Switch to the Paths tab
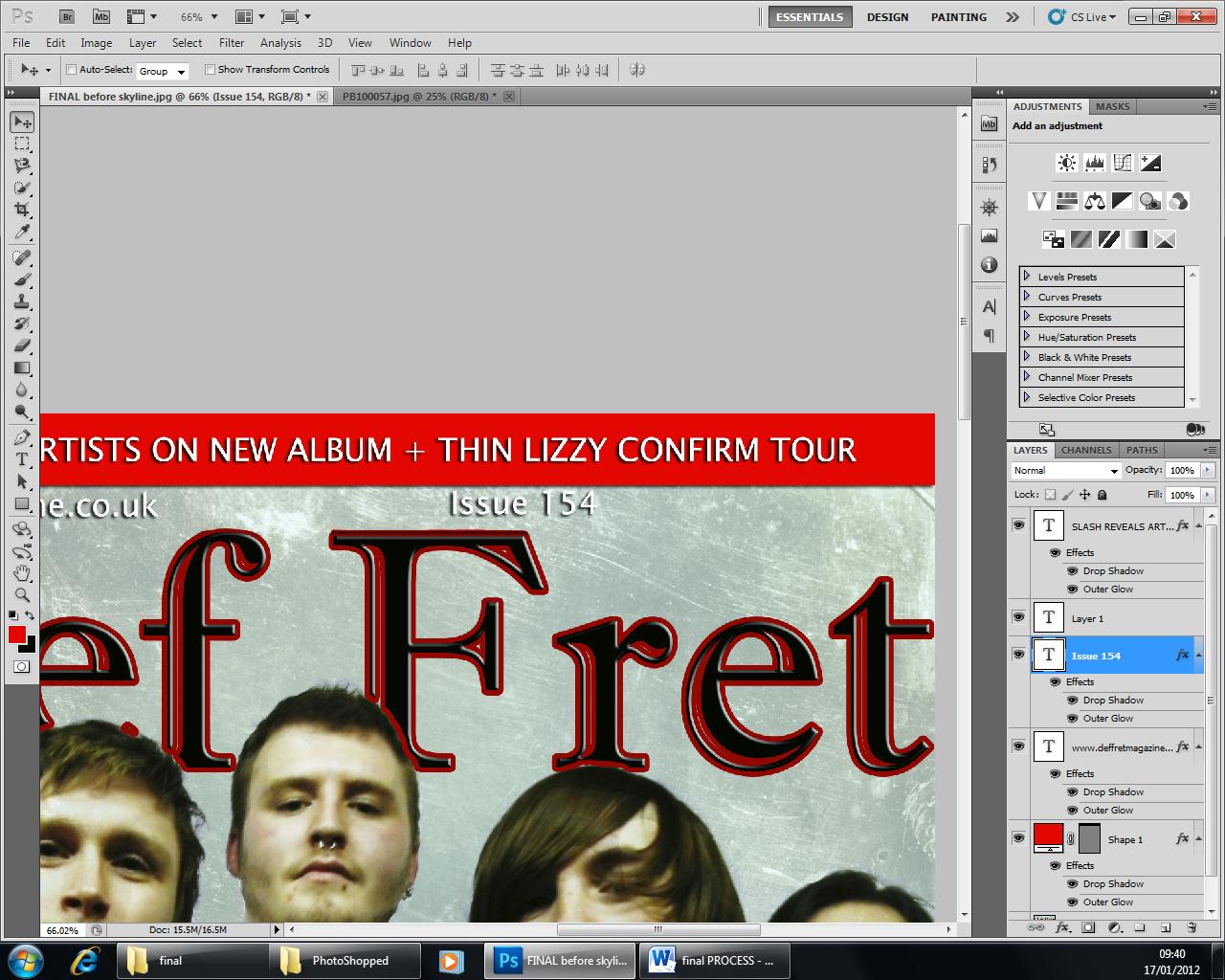Viewport: 1225px width, 980px height. [x=1142, y=450]
